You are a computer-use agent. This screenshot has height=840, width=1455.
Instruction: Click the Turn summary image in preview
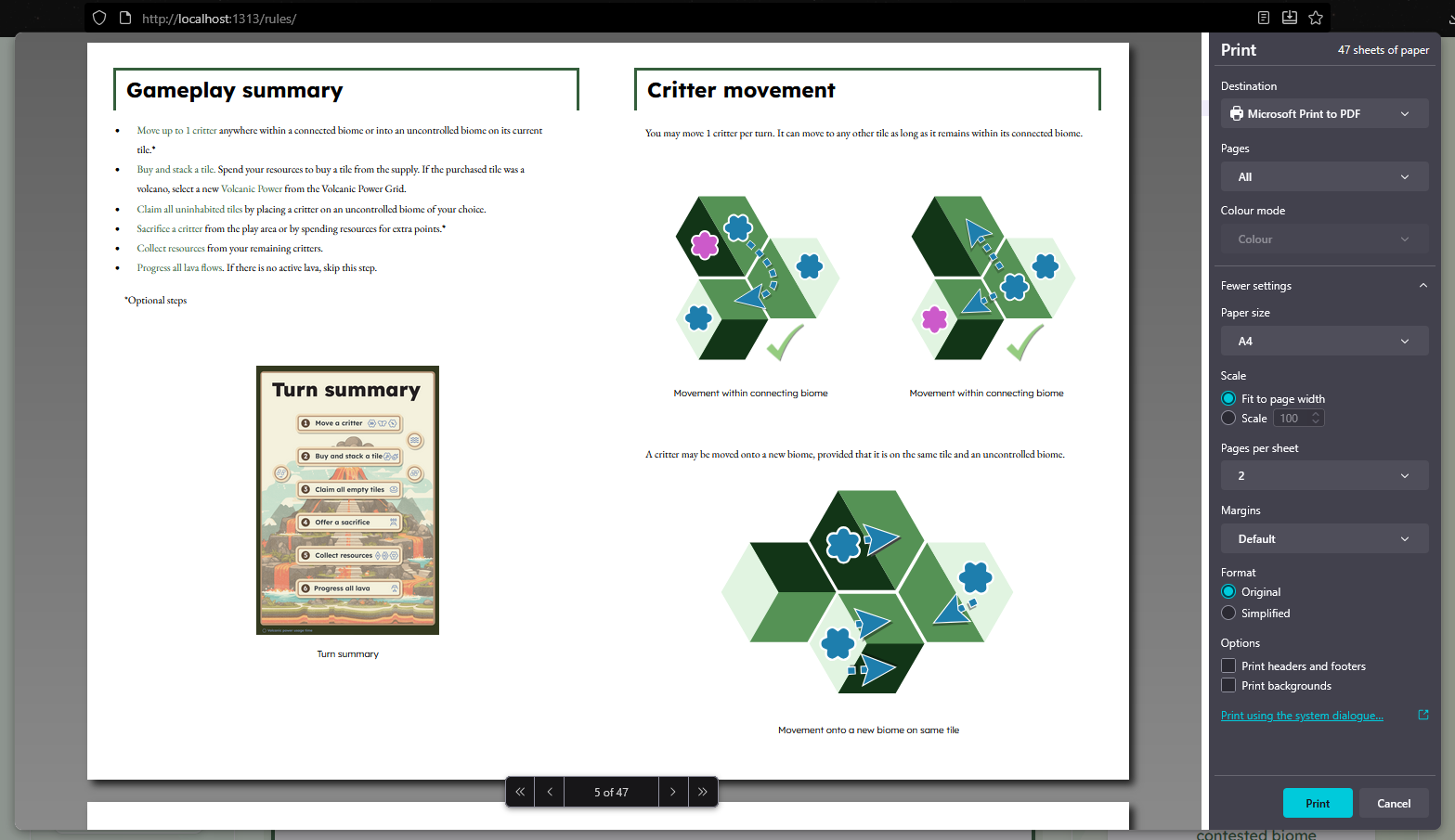pos(347,500)
